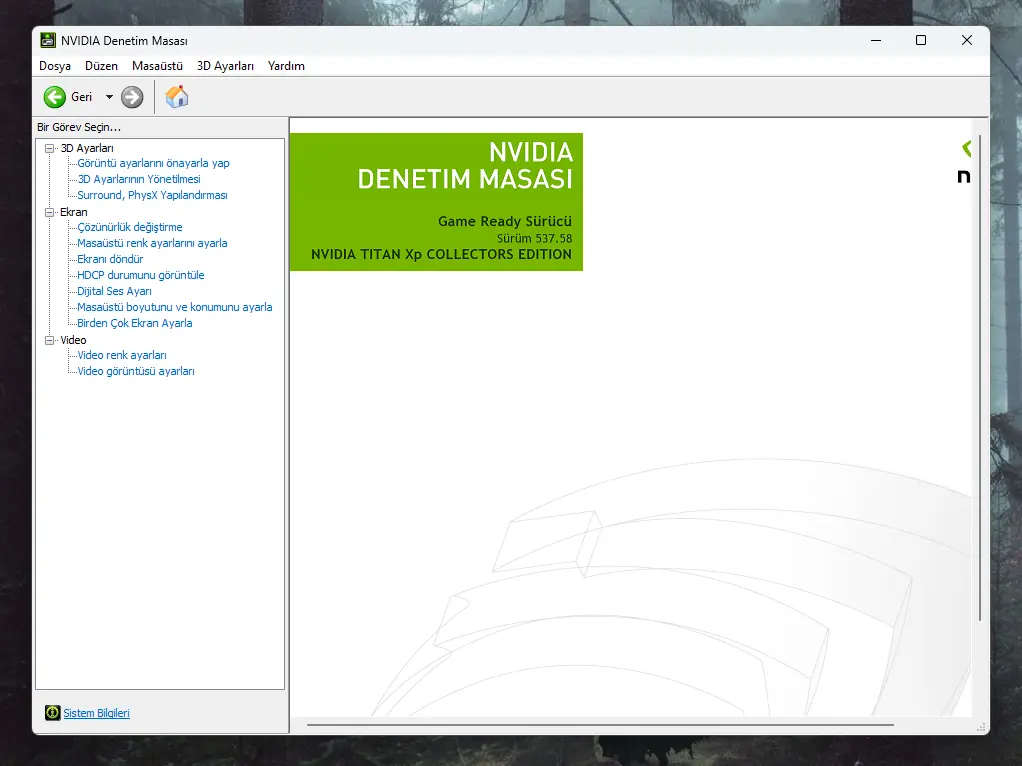
Task: Click the NVIDIA TITAN Xp COLLECTORS EDITION text
Action: coord(441,254)
